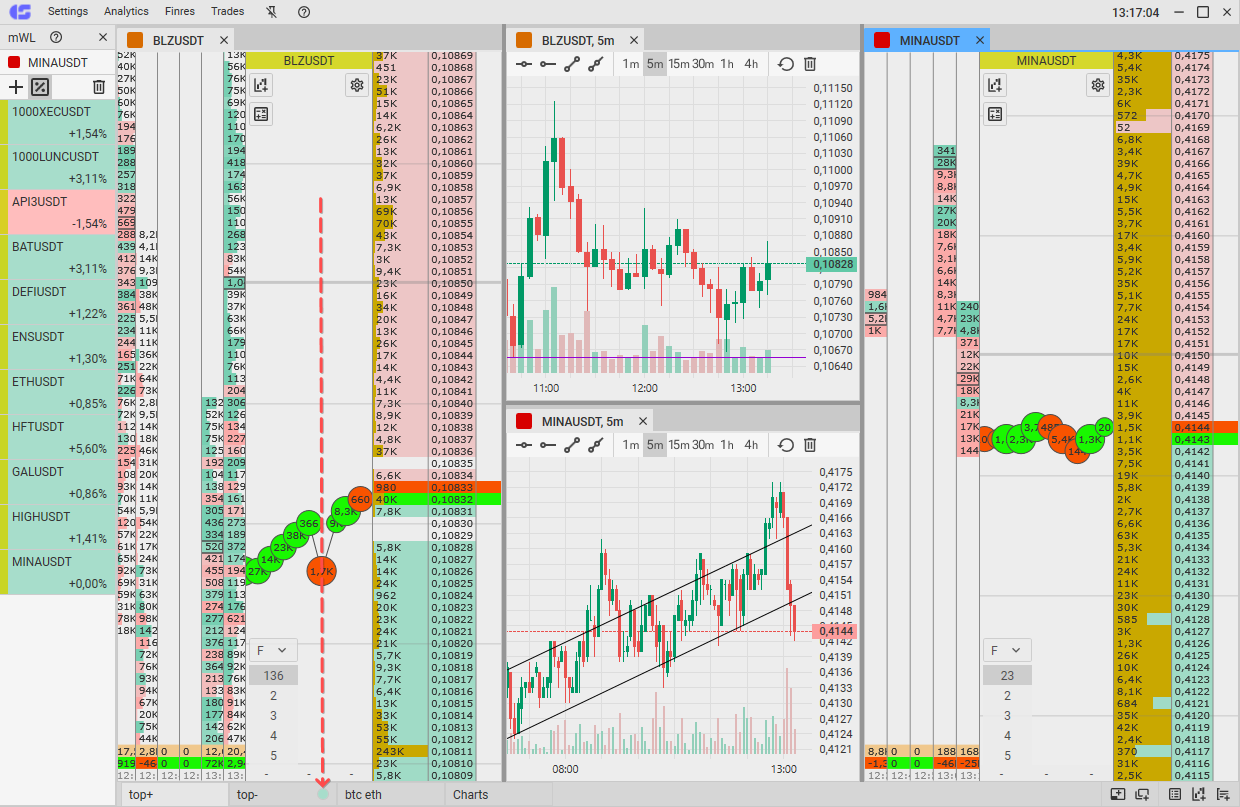Open calculator icon in MINAUSDT order book
This screenshot has height=807, width=1240.
(x=994, y=114)
